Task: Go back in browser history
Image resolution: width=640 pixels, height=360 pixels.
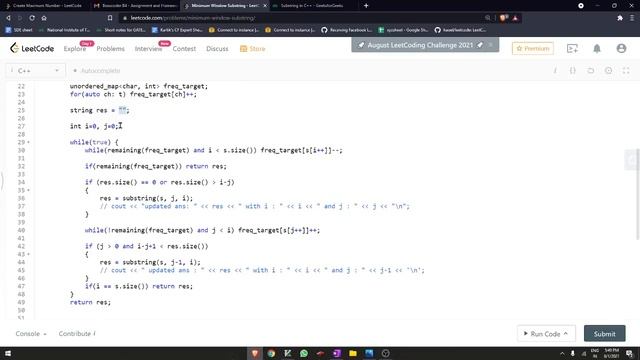Action: tap(8, 18)
